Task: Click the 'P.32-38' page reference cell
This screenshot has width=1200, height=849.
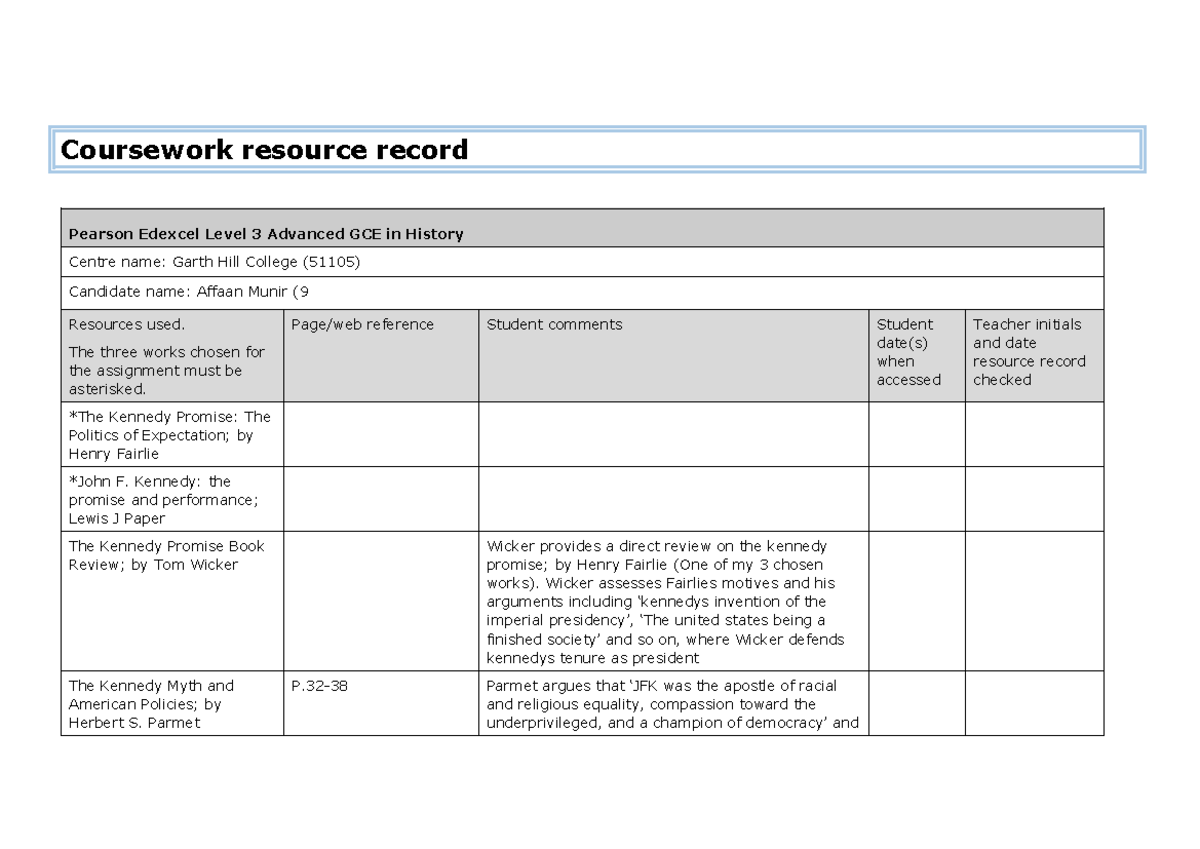Action: pos(381,703)
